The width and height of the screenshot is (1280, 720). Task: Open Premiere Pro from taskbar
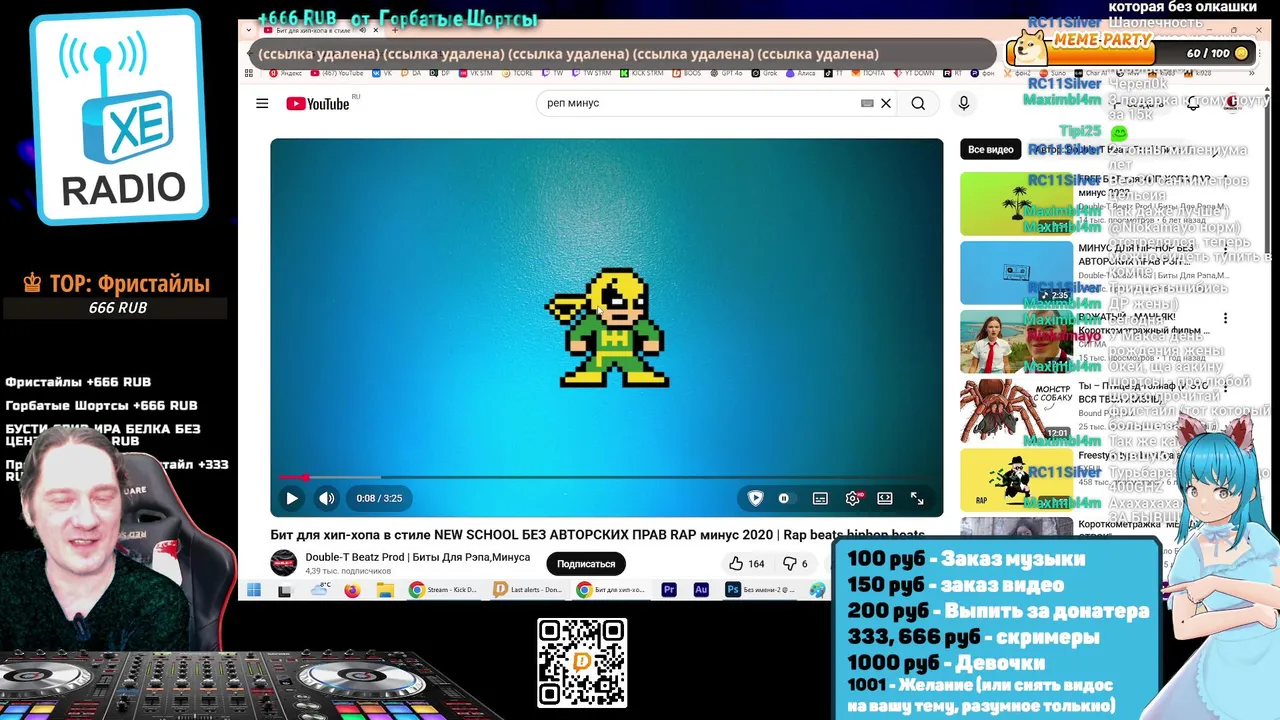(x=669, y=590)
